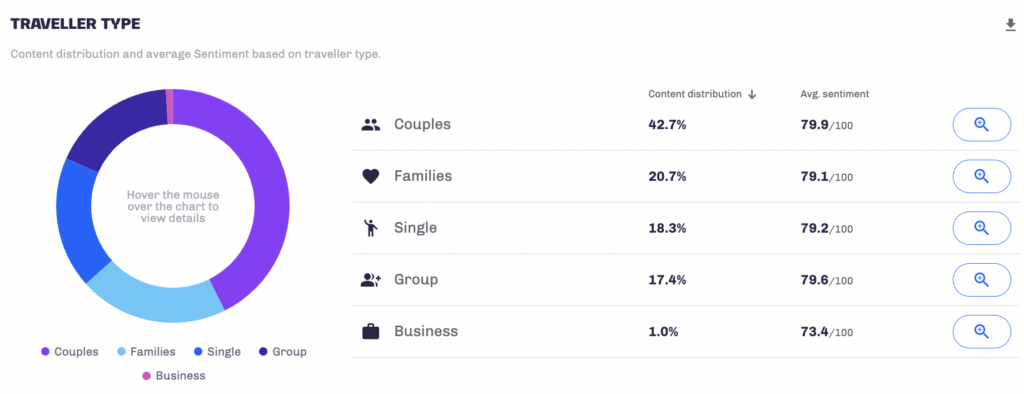
Task: Click the Single waving person icon
Action: pos(370,228)
